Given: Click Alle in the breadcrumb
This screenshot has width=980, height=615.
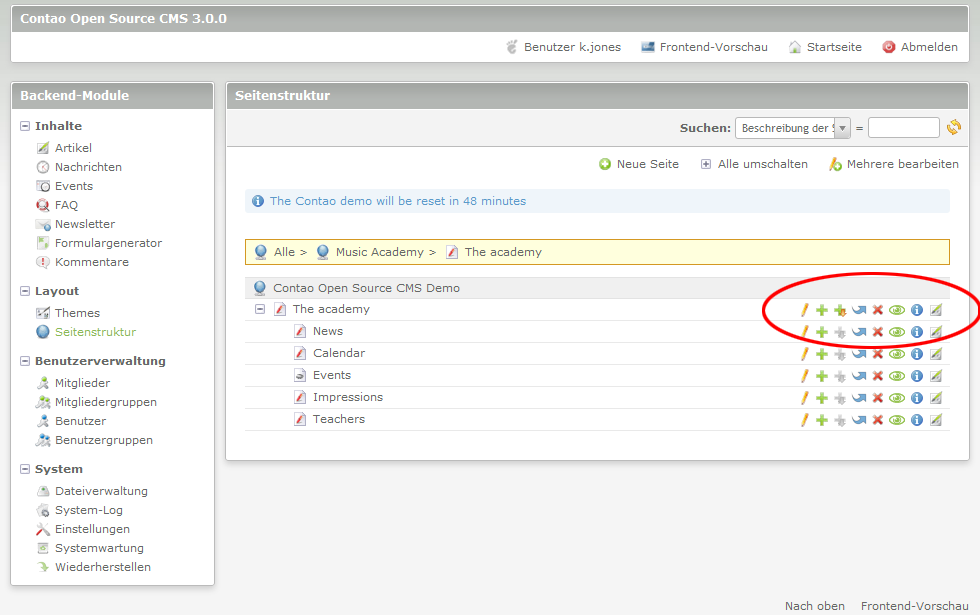Looking at the screenshot, I should point(284,252).
